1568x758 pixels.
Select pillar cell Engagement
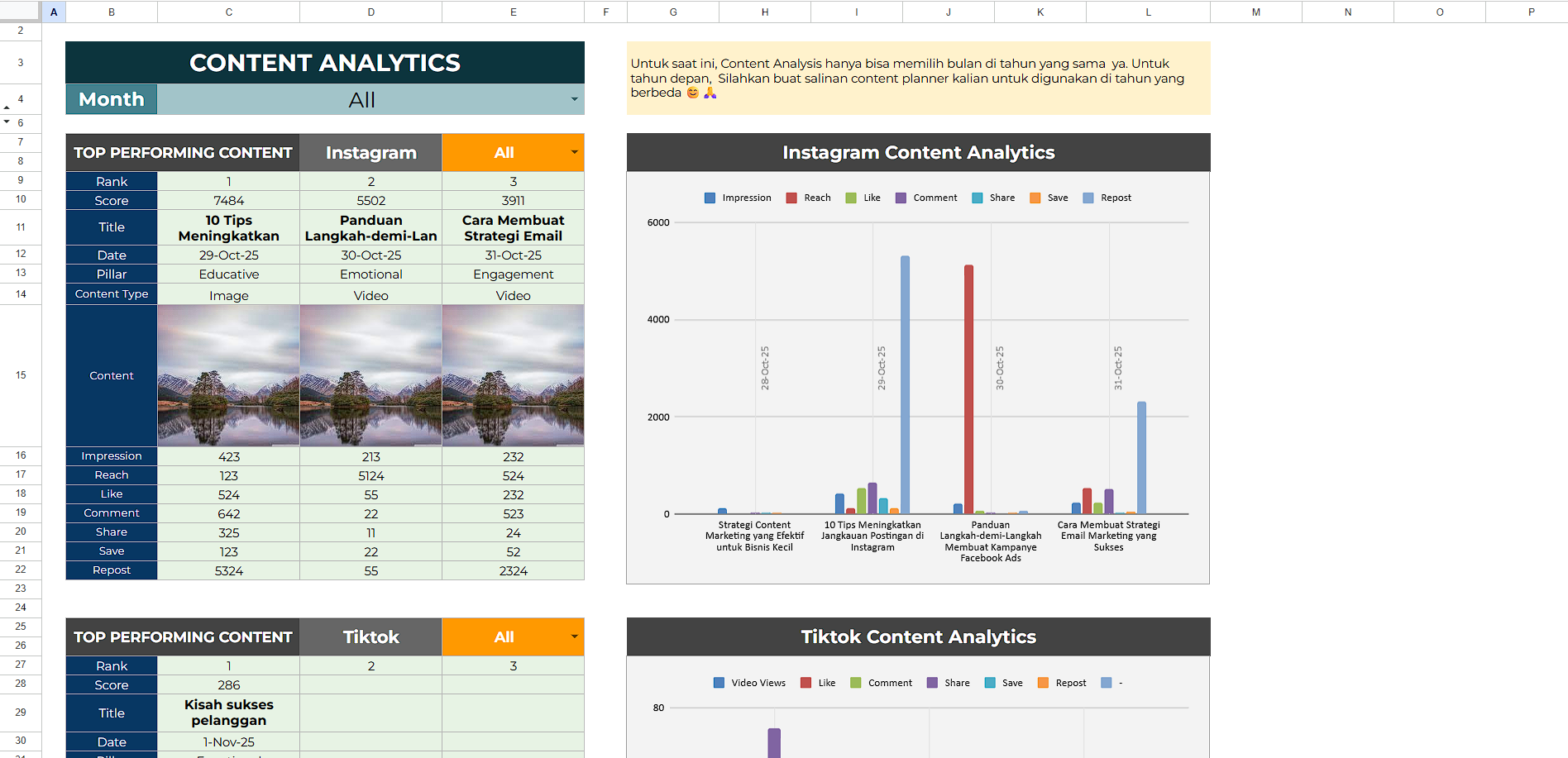(514, 274)
